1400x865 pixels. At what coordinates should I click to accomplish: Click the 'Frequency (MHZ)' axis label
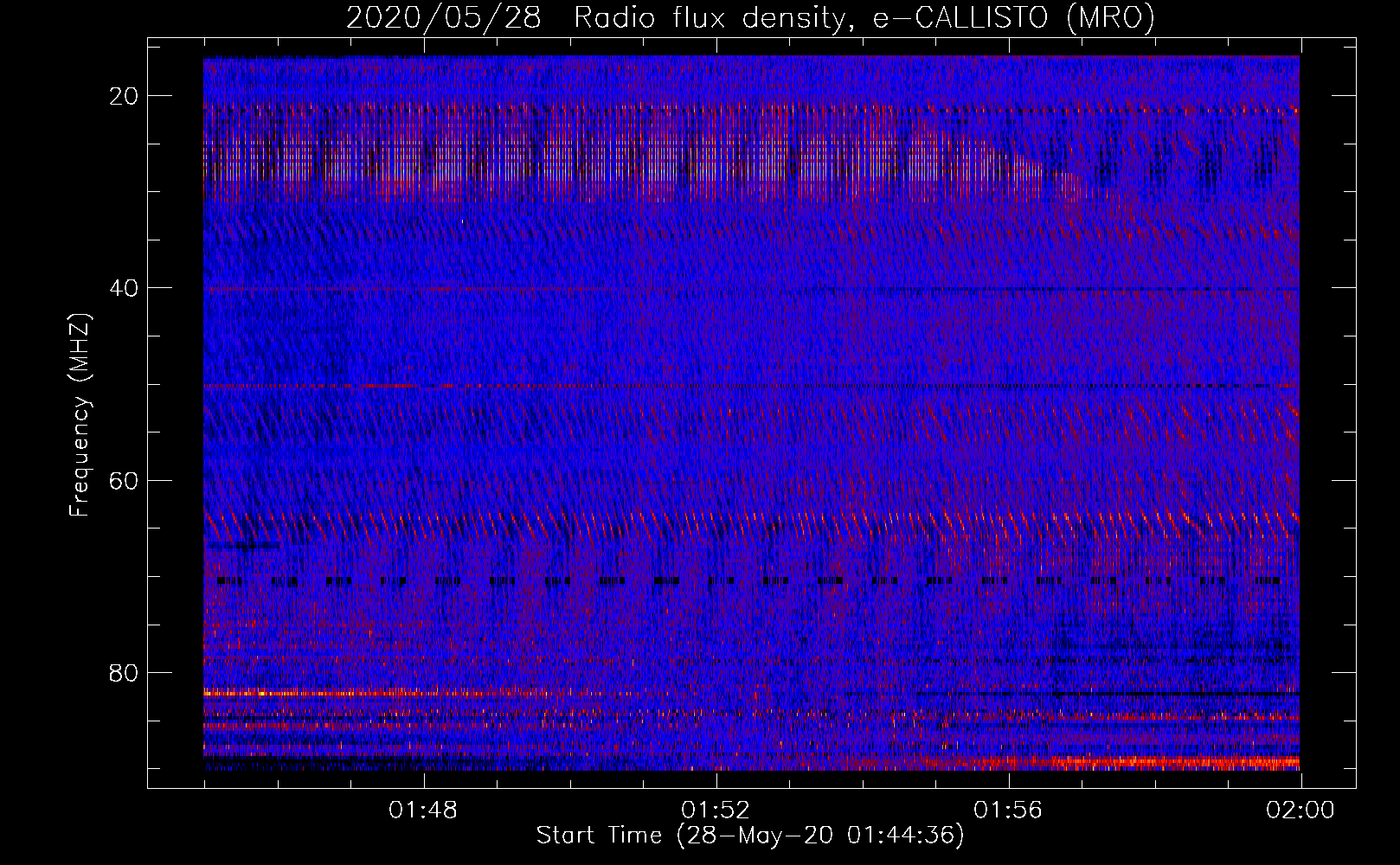click(80, 416)
